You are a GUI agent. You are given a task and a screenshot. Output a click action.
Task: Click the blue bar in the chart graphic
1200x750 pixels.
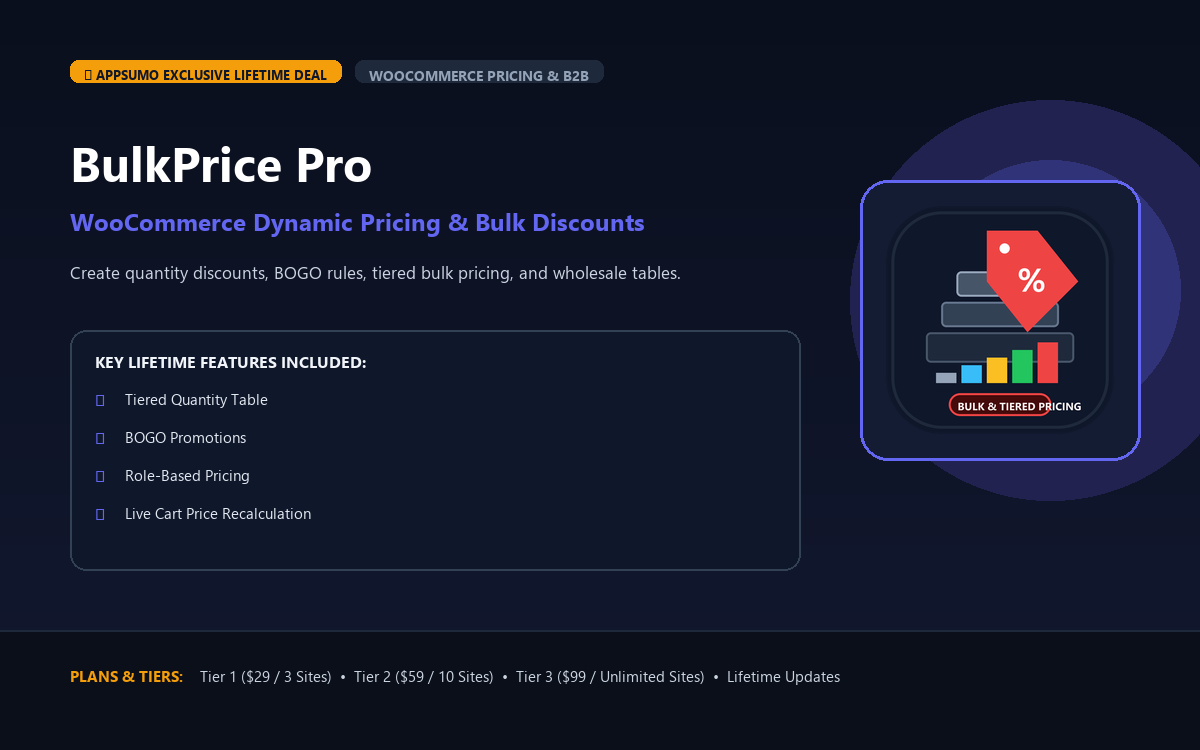971,374
